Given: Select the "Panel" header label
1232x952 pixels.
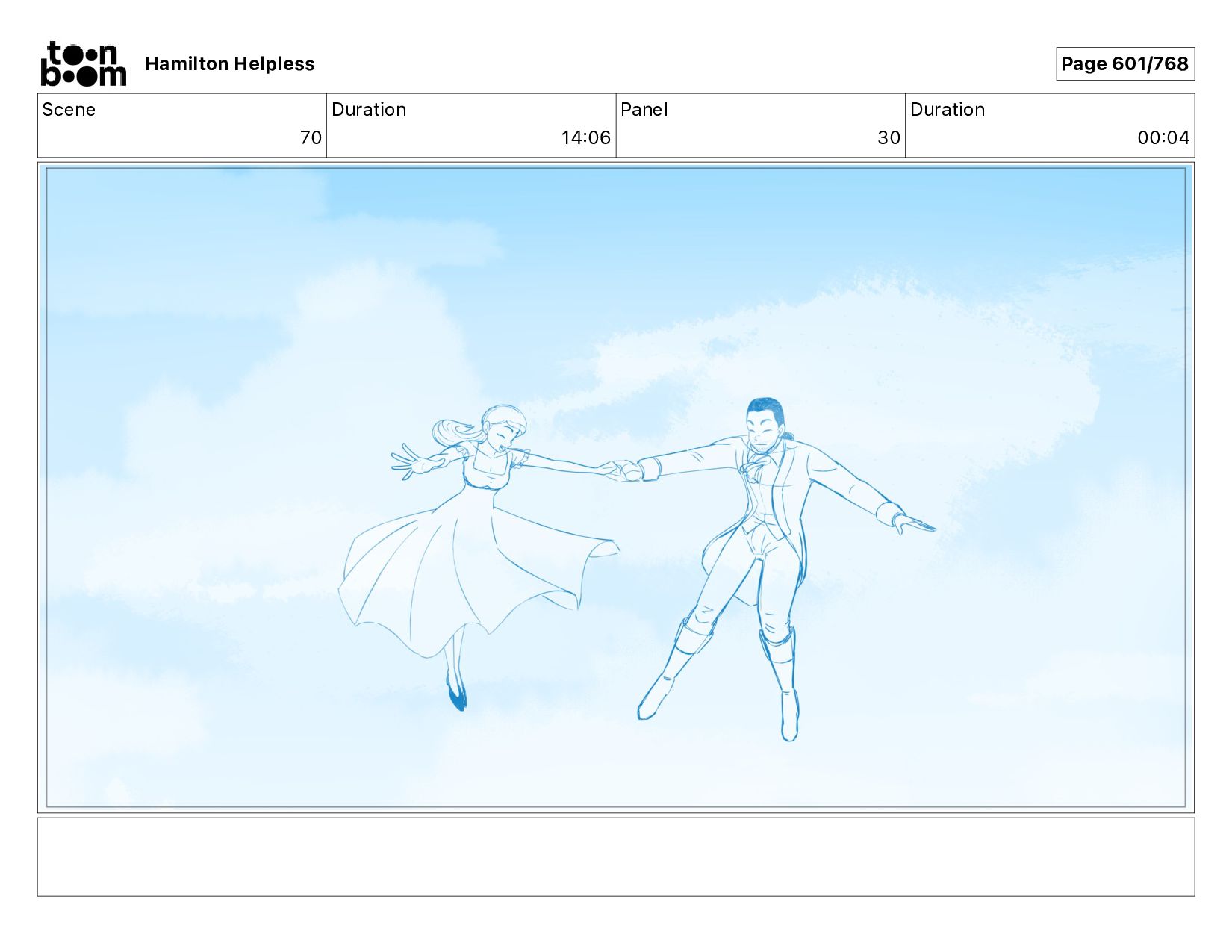Looking at the screenshot, I should [x=644, y=110].
